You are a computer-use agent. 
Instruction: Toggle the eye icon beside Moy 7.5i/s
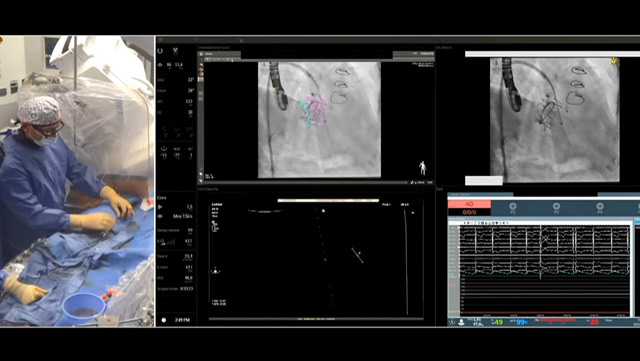pyautogui.click(x=160, y=216)
